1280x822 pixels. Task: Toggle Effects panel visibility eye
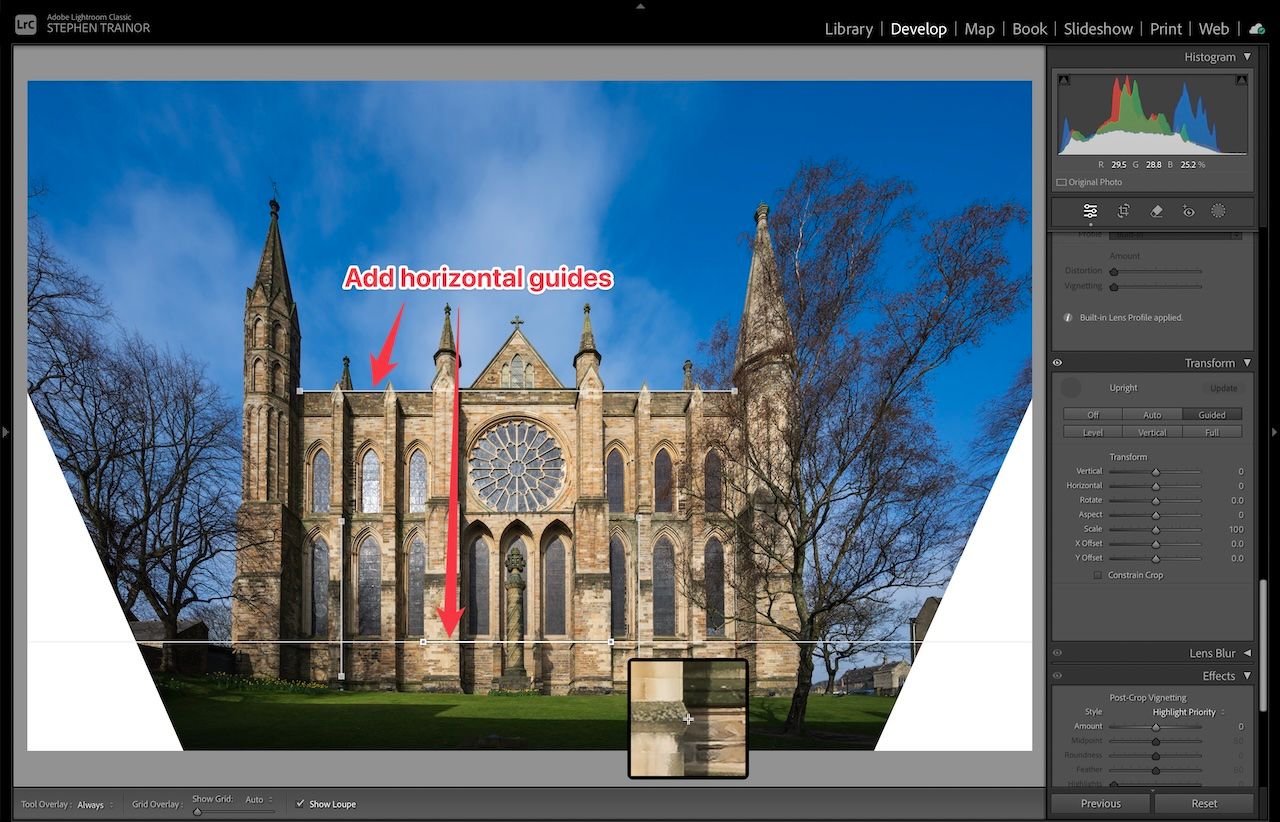click(x=1057, y=676)
